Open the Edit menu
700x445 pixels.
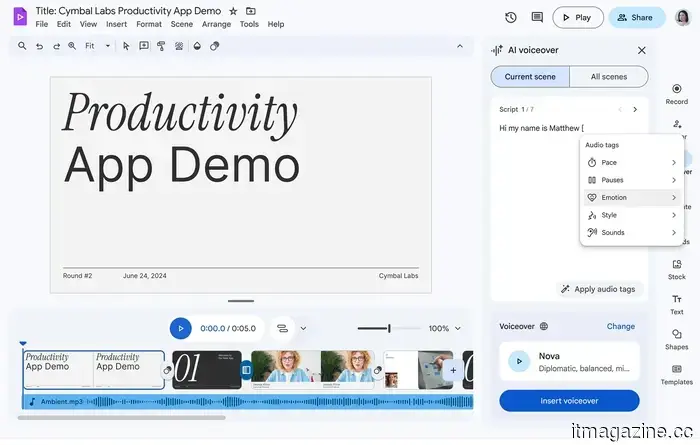63,24
